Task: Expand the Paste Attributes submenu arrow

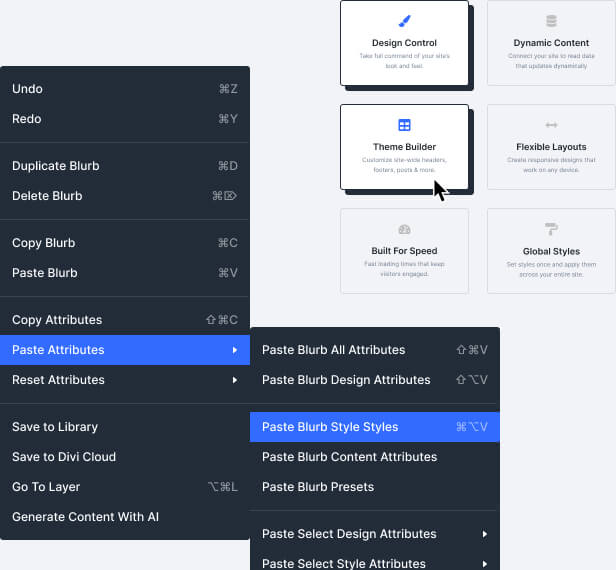Action: click(x=234, y=350)
